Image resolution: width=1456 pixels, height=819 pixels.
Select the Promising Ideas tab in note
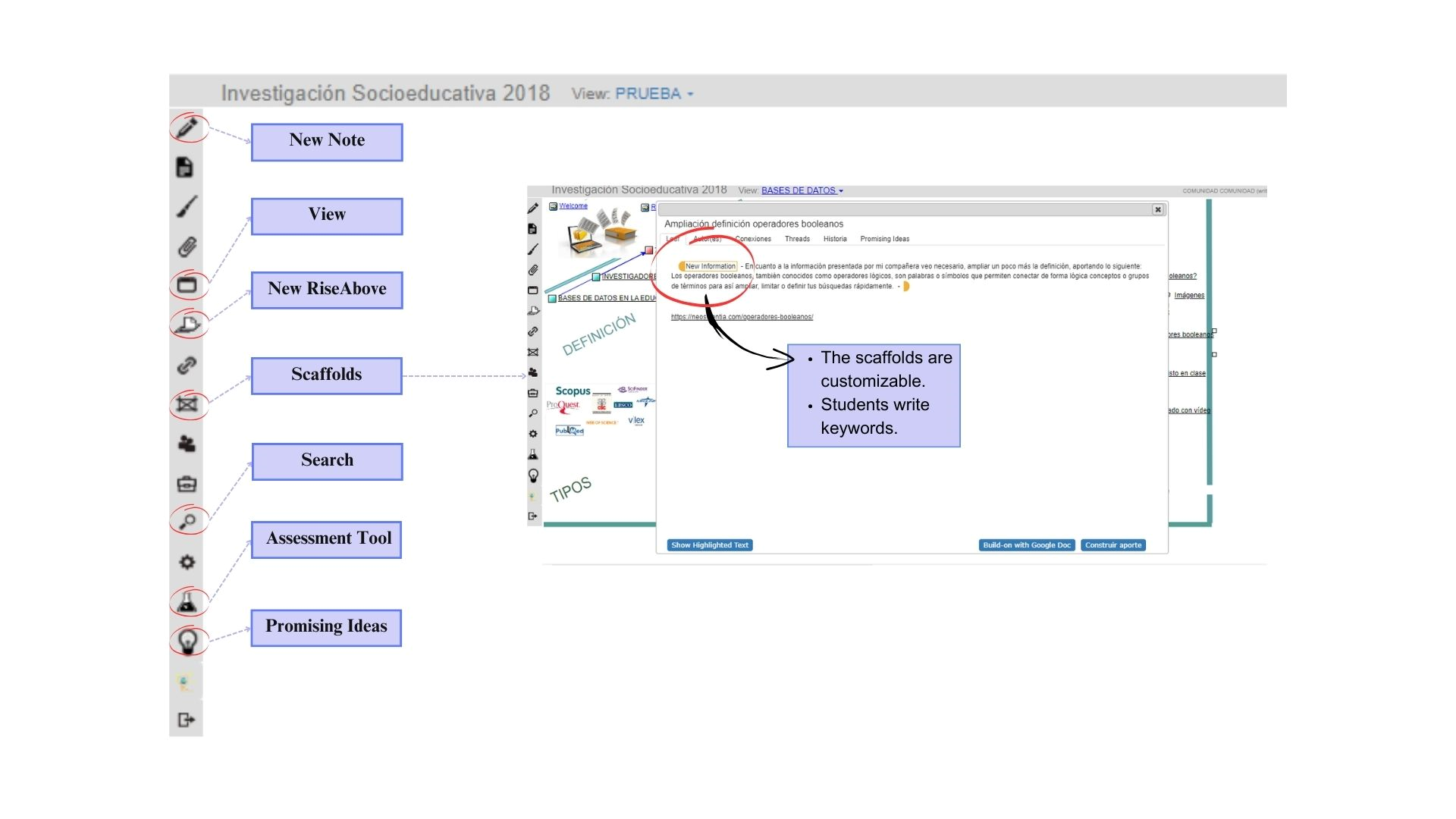[884, 239]
